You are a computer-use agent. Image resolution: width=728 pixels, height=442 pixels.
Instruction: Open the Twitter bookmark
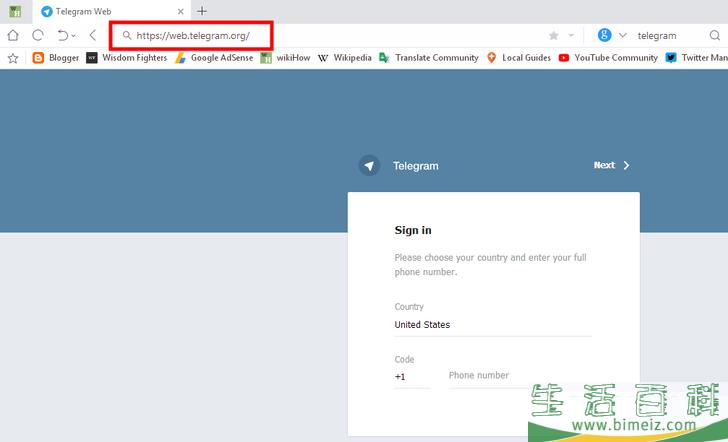coord(696,58)
